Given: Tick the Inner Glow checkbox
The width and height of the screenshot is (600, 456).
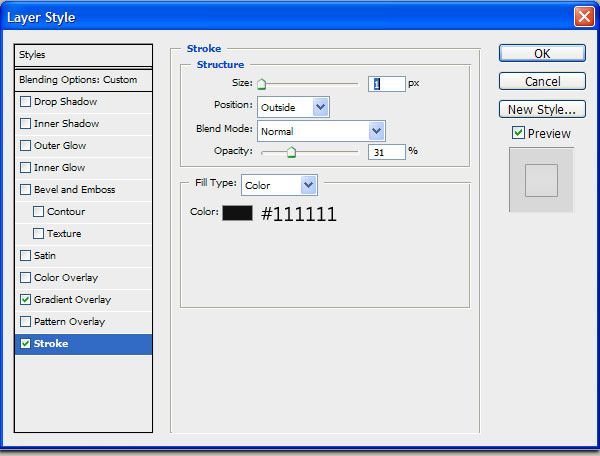Looking at the screenshot, I should pyautogui.click(x=25, y=168).
